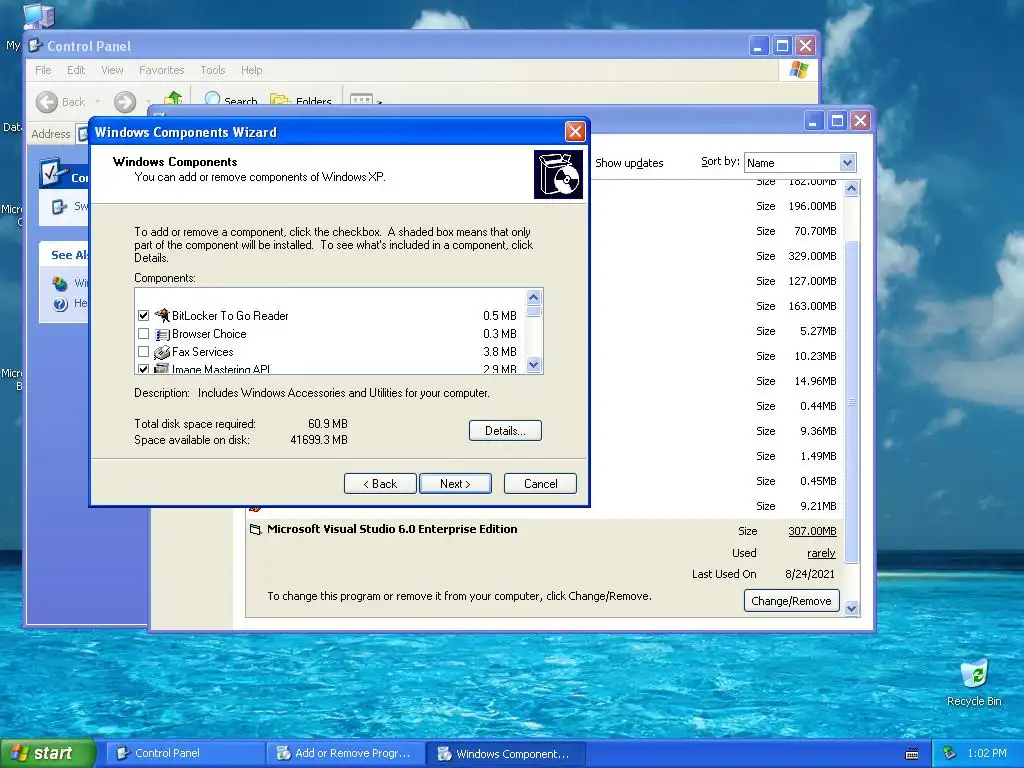Viewport: 1024px width, 768px height.
Task: Open the Favorites menu in Control Panel
Action: coord(161,70)
